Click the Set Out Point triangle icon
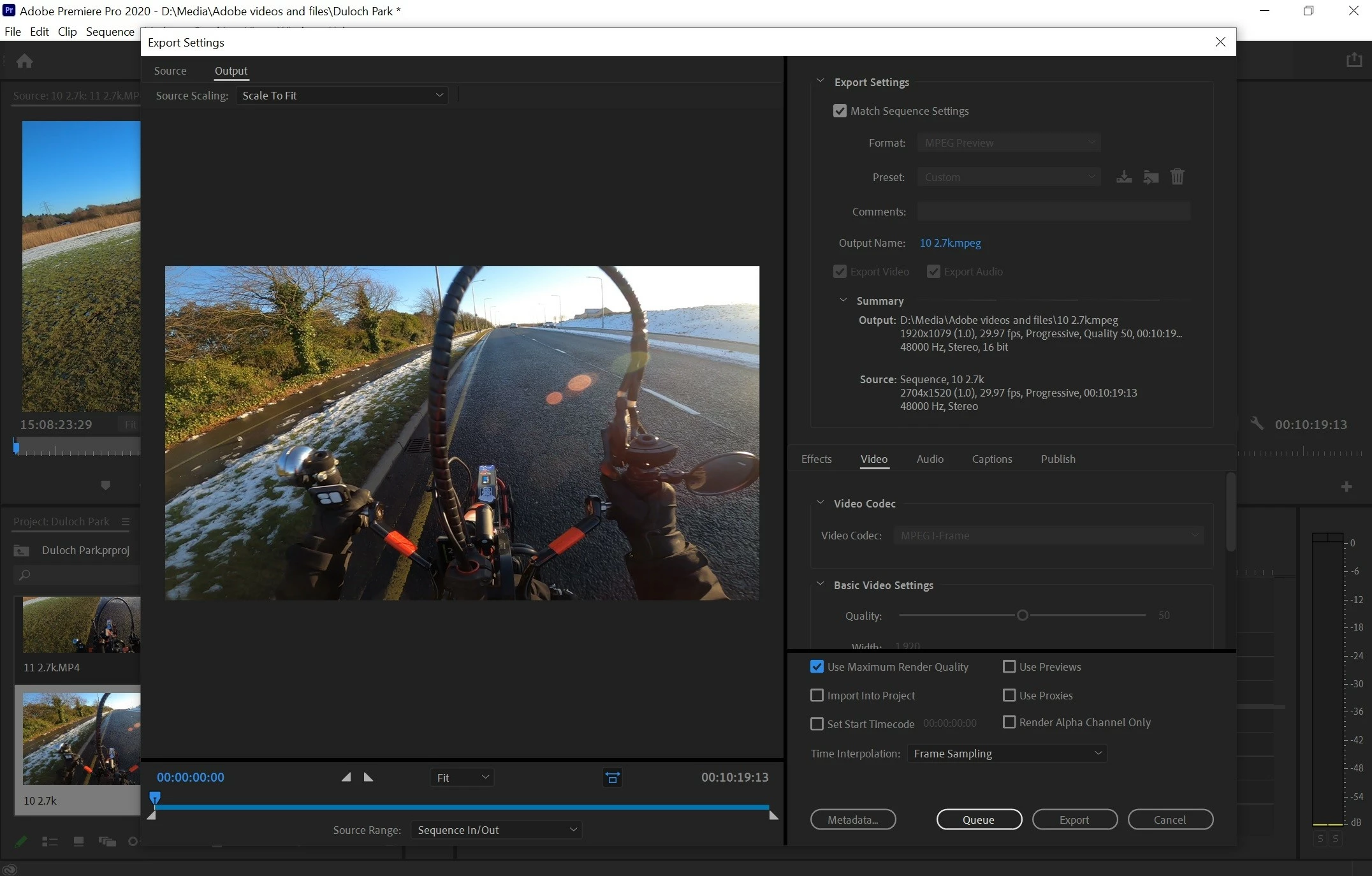The width and height of the screenshot is (1372, 876). click(369, 777)
